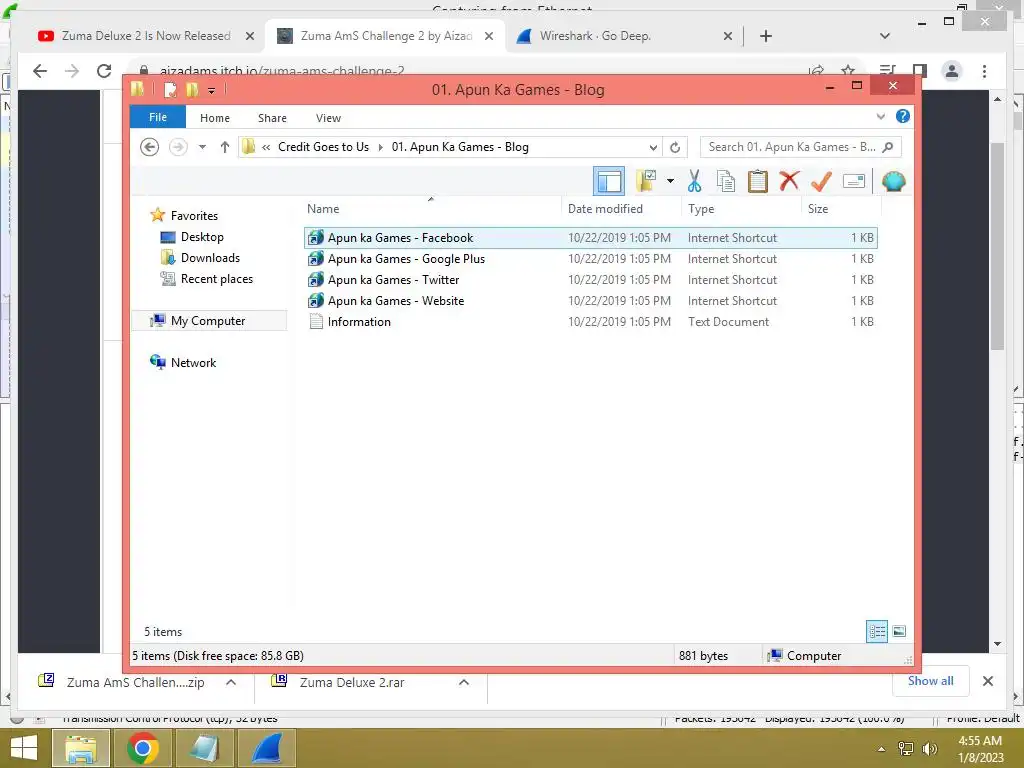1024x768 pixels.
Task: Sort by Date modified column header
Action: (621, 208)
